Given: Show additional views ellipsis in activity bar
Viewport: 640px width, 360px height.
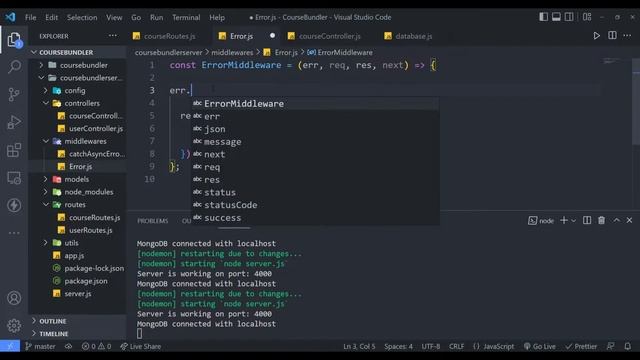Looking at the screenshot, I should (14, 233).
